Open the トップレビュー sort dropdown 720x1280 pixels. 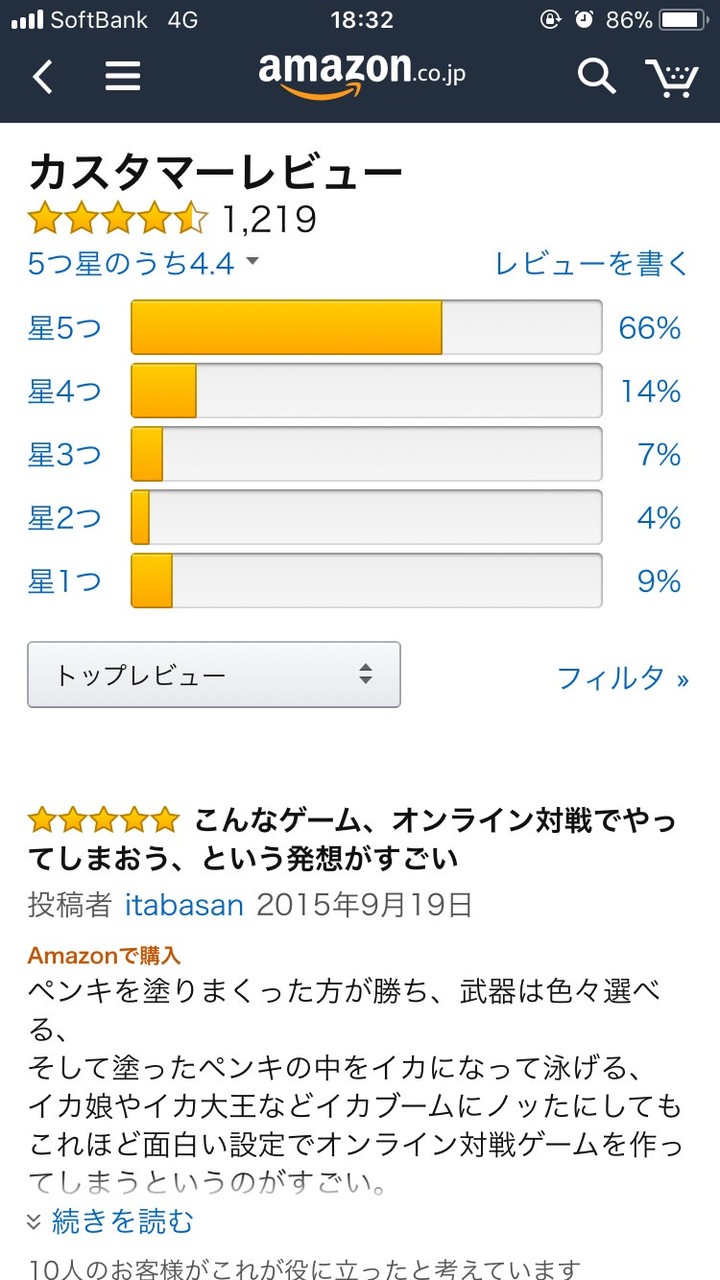tap(214, 675)
